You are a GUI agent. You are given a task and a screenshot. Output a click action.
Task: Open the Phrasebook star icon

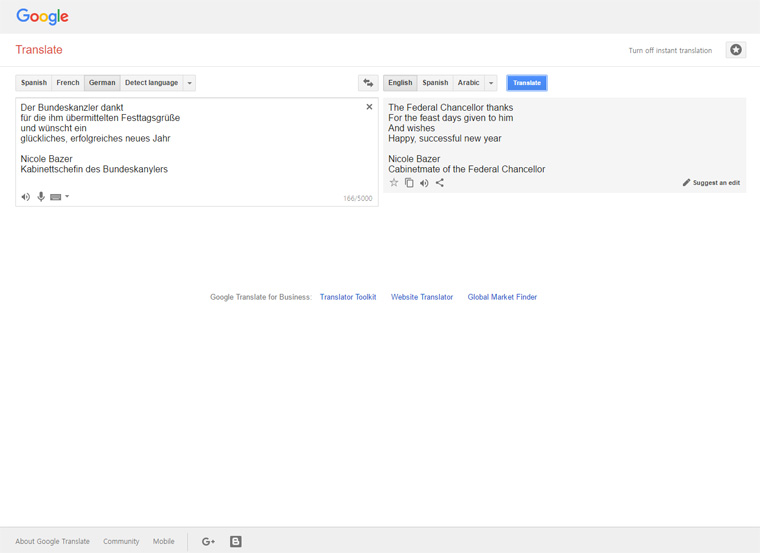coord(735,50)
